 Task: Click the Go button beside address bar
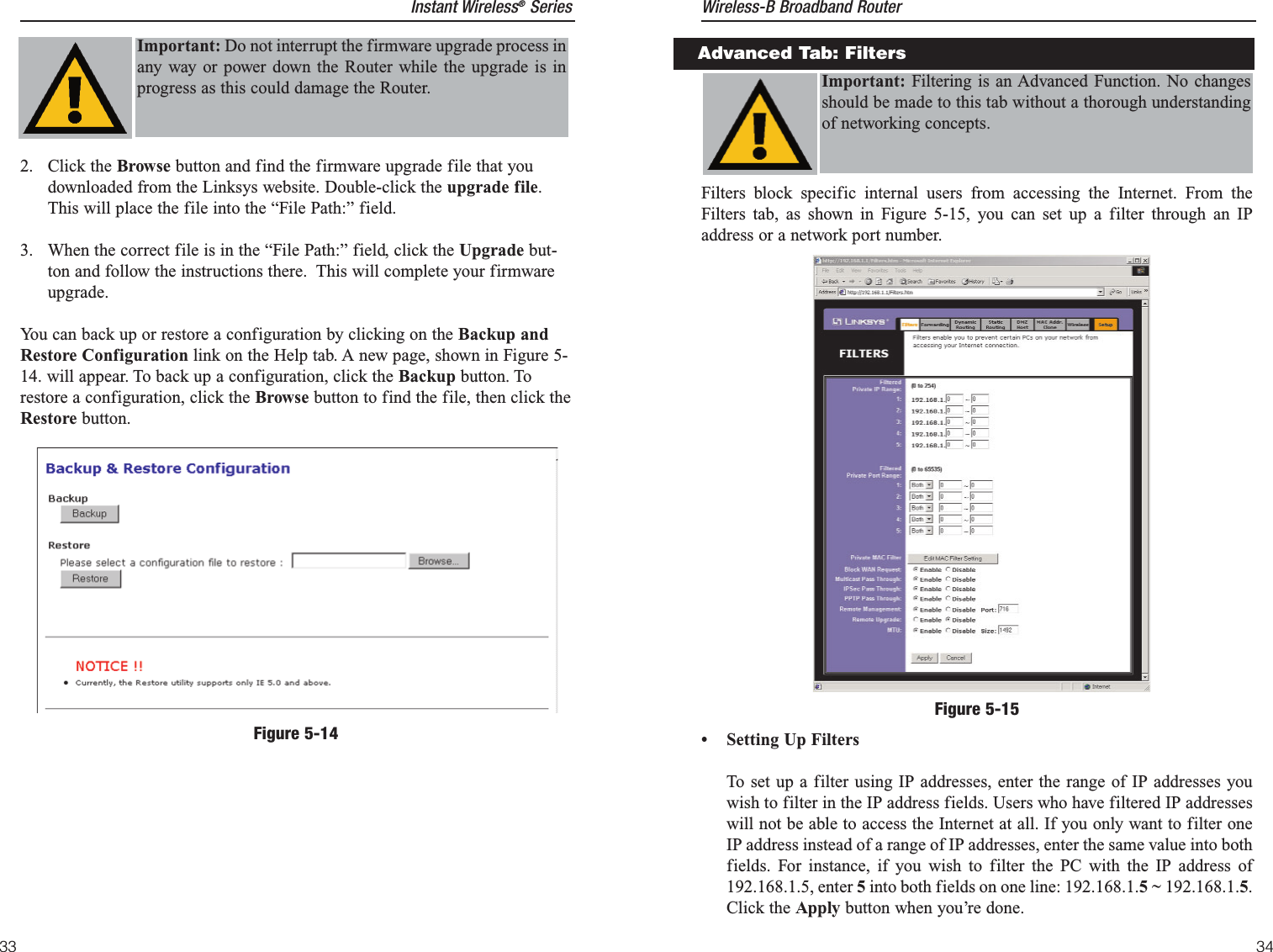(1116, 292)
